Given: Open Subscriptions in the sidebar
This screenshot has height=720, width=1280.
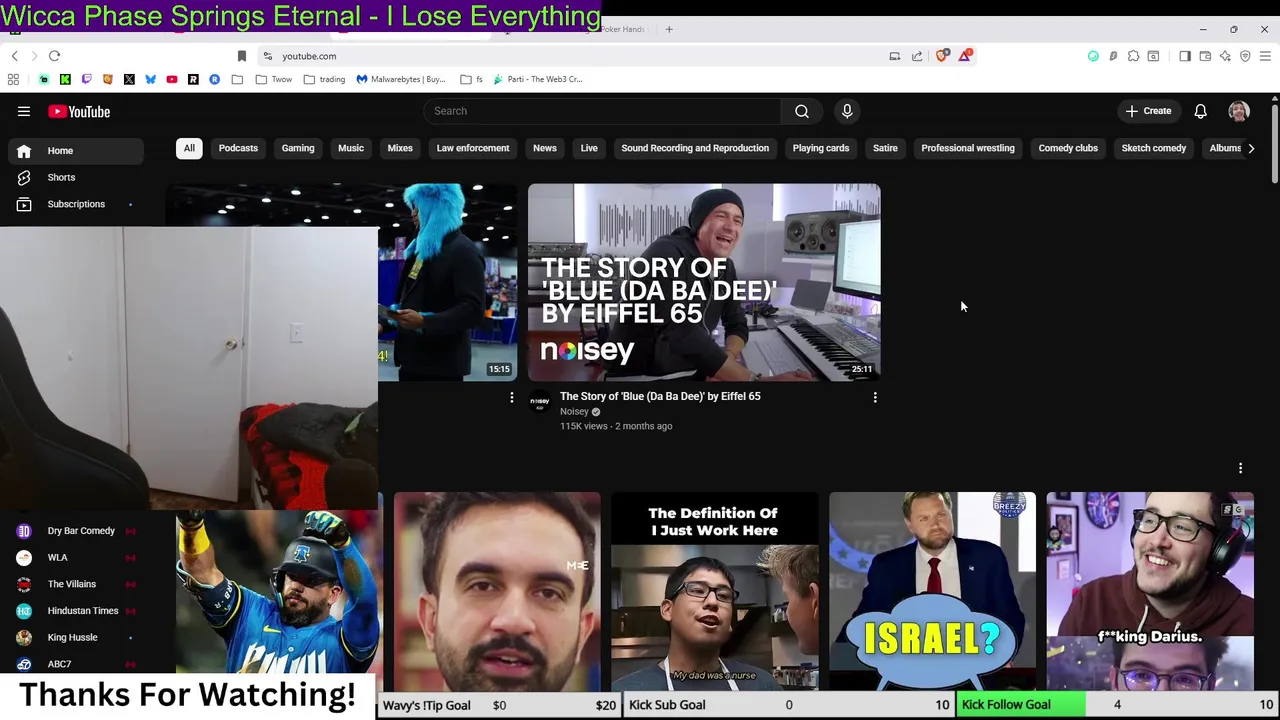Looking at the screenshot, I should (x=77, y=204).
